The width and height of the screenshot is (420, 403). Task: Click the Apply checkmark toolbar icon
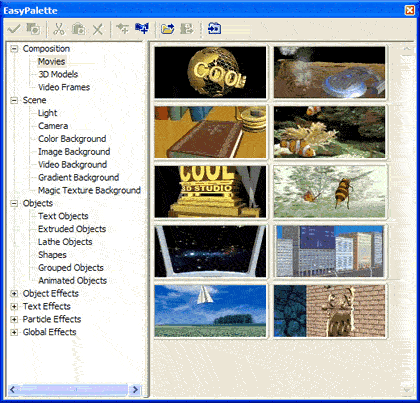pos(14,29)
